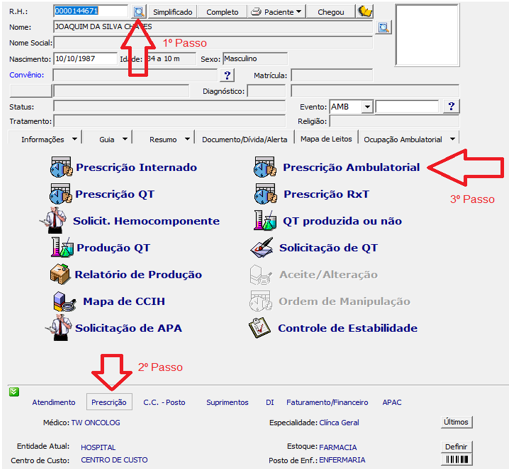Open Solicitação de QT link
Image resolution: width=510 pixels, height=470 pixels.
point(328,248)
